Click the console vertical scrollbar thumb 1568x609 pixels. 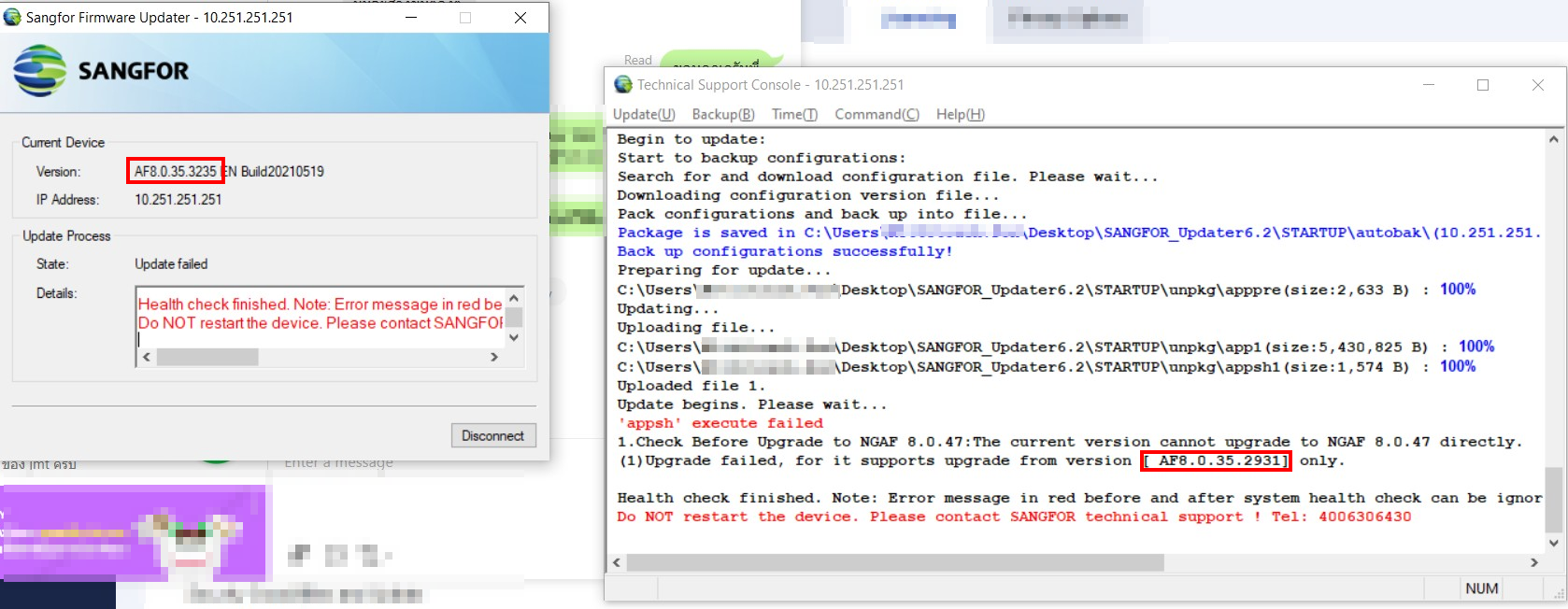click(x=1553, y=500)
